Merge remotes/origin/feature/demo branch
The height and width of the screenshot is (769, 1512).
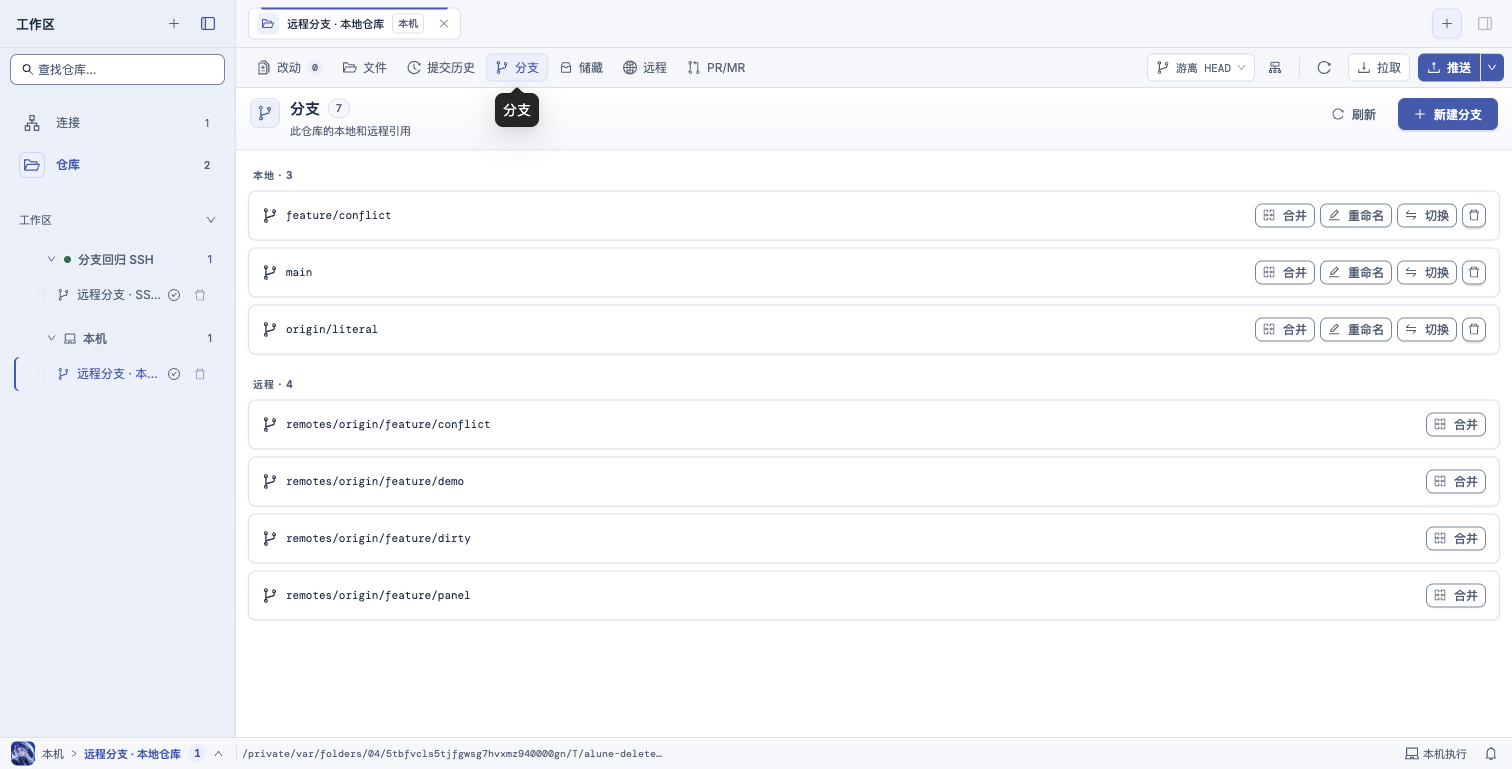pyautogui.click(x=1456, y=481)
